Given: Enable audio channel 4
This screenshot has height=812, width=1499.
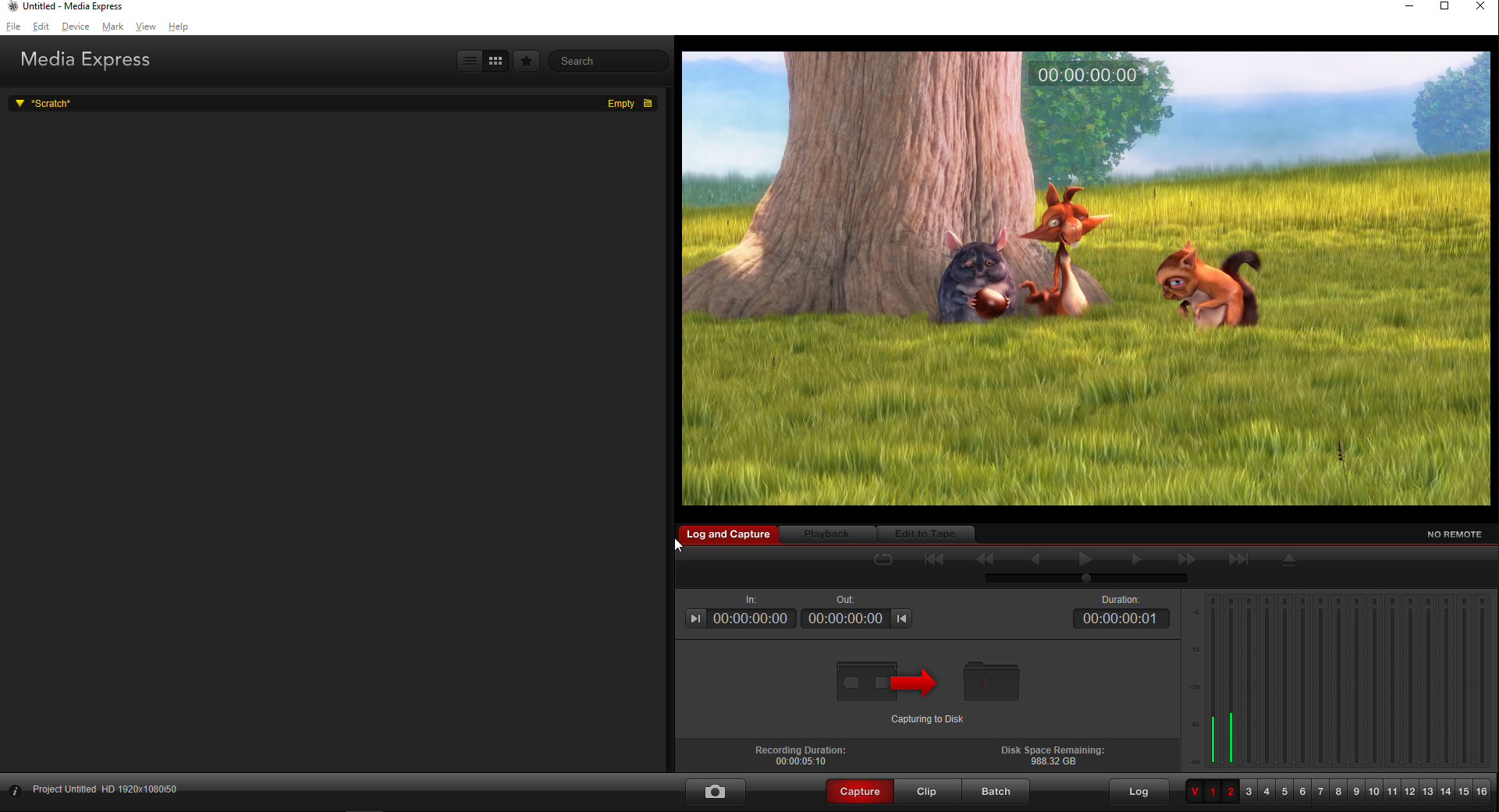Looking at the screenshot, I should tap(1266, 792).
